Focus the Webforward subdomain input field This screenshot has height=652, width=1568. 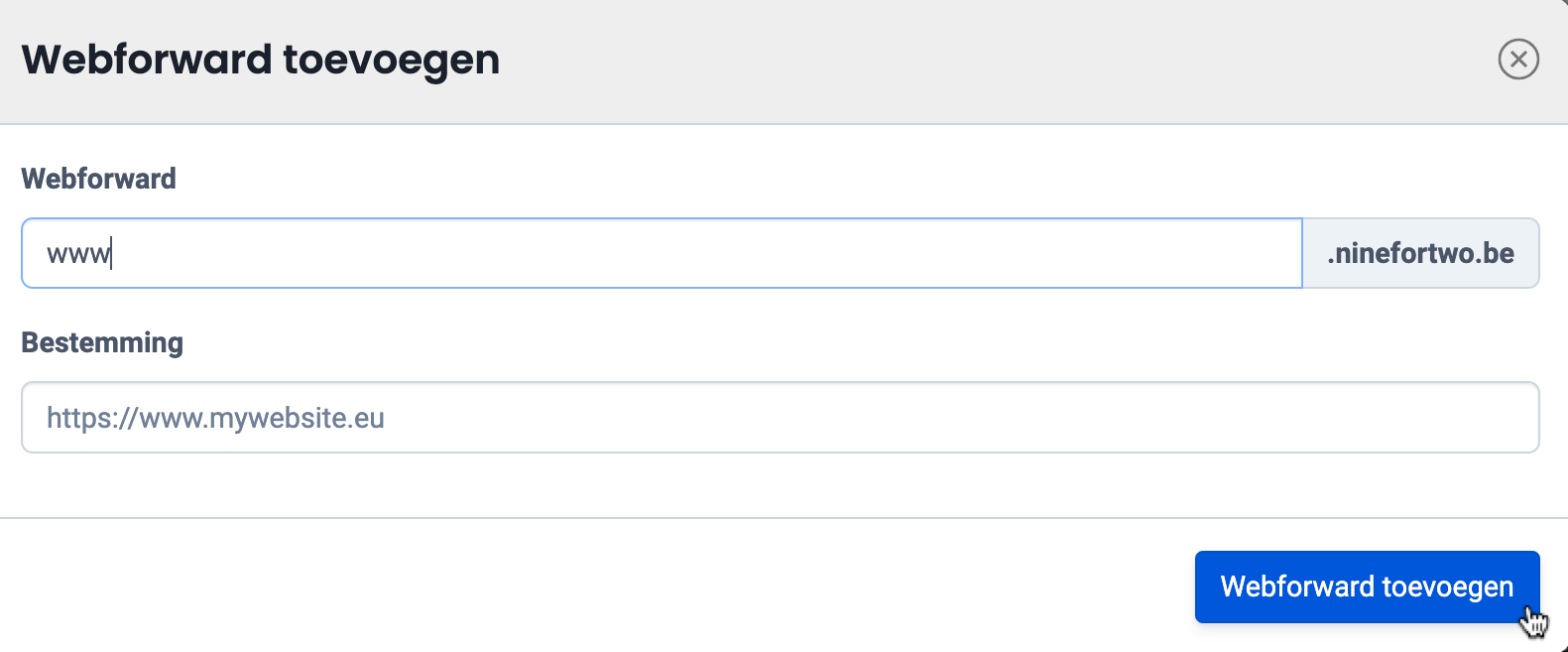tap(662, 254)
